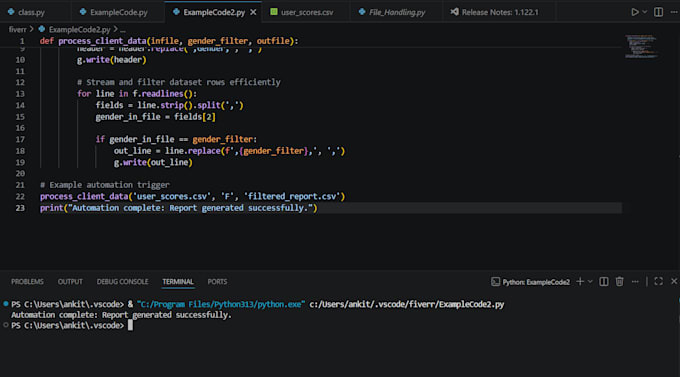The width and height of the screenshot is (680, 377).
Task: Switch to the DEBUG CONSOLE panel
Action: tap(122, 282)
